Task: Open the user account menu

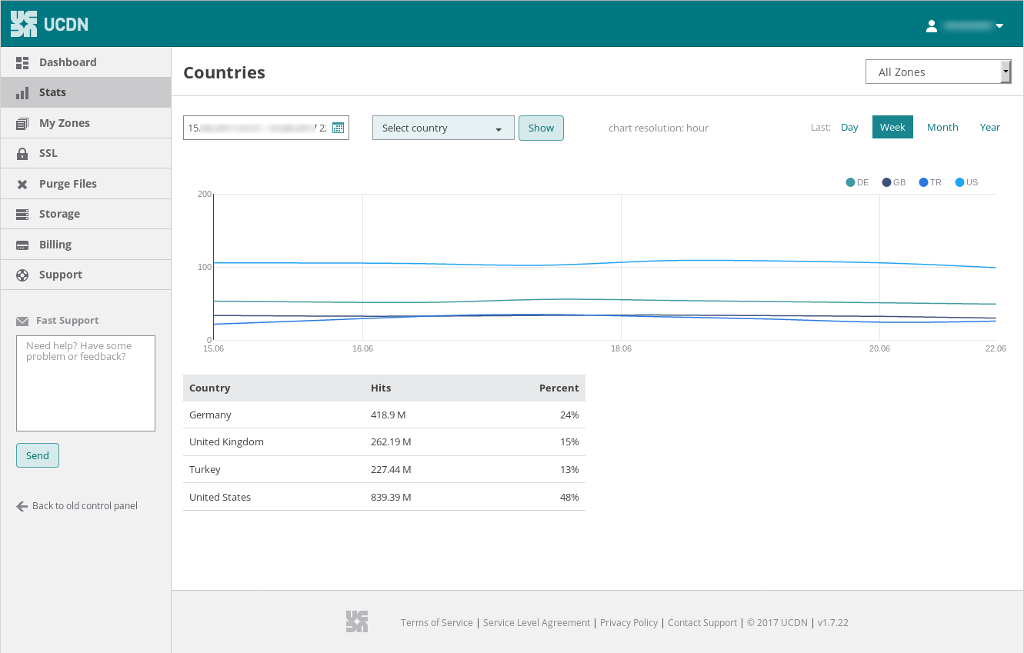Action: (964, 26)
